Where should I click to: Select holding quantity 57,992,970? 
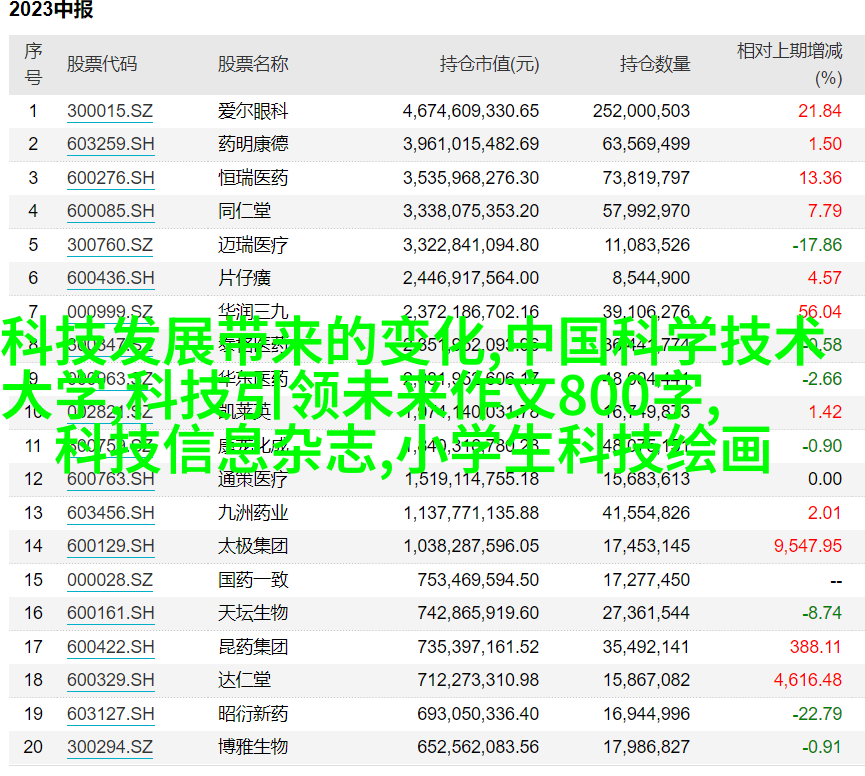(x=646, y=211)
